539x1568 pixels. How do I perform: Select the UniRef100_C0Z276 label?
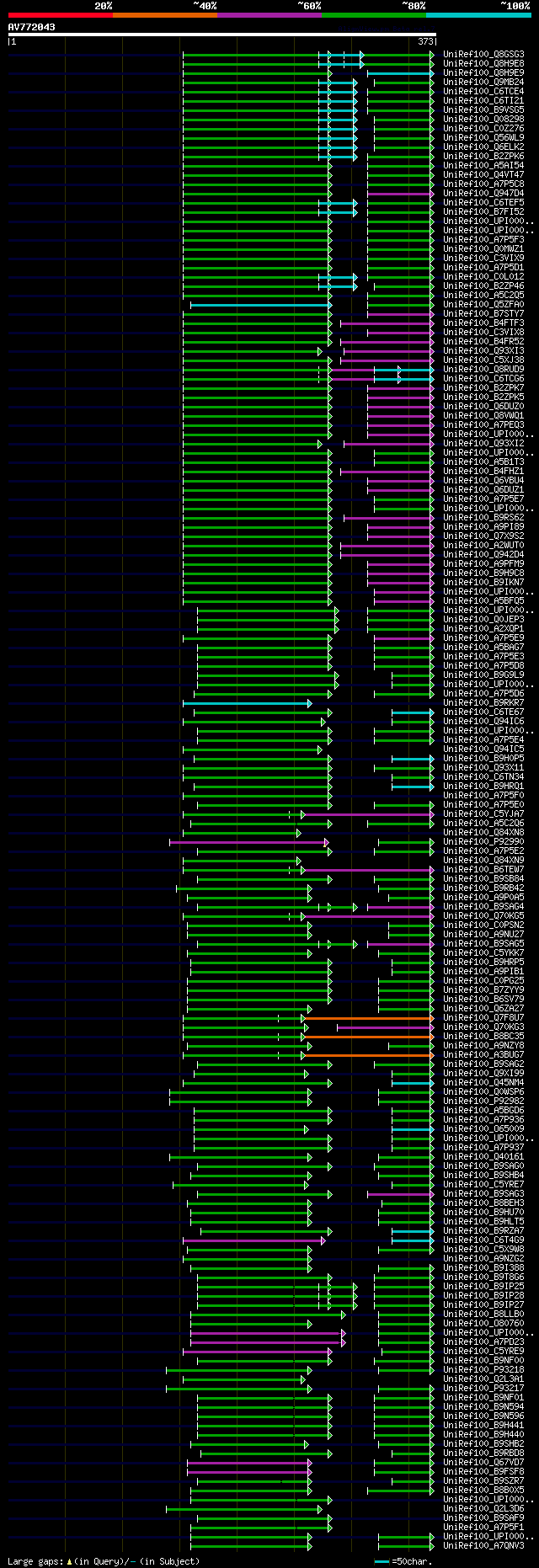(483, 129)
